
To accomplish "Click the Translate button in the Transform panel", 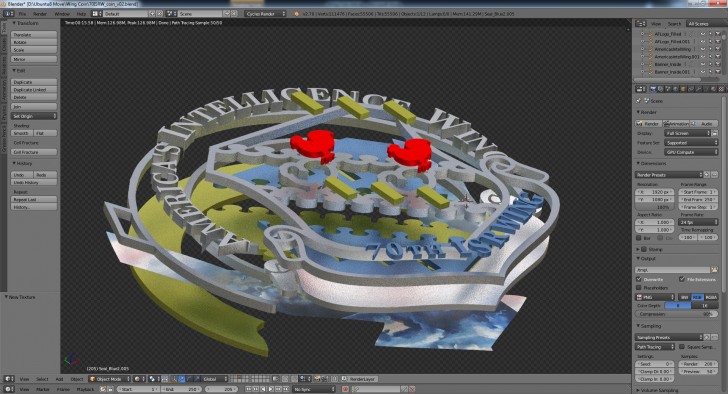I will coord(34,35).
